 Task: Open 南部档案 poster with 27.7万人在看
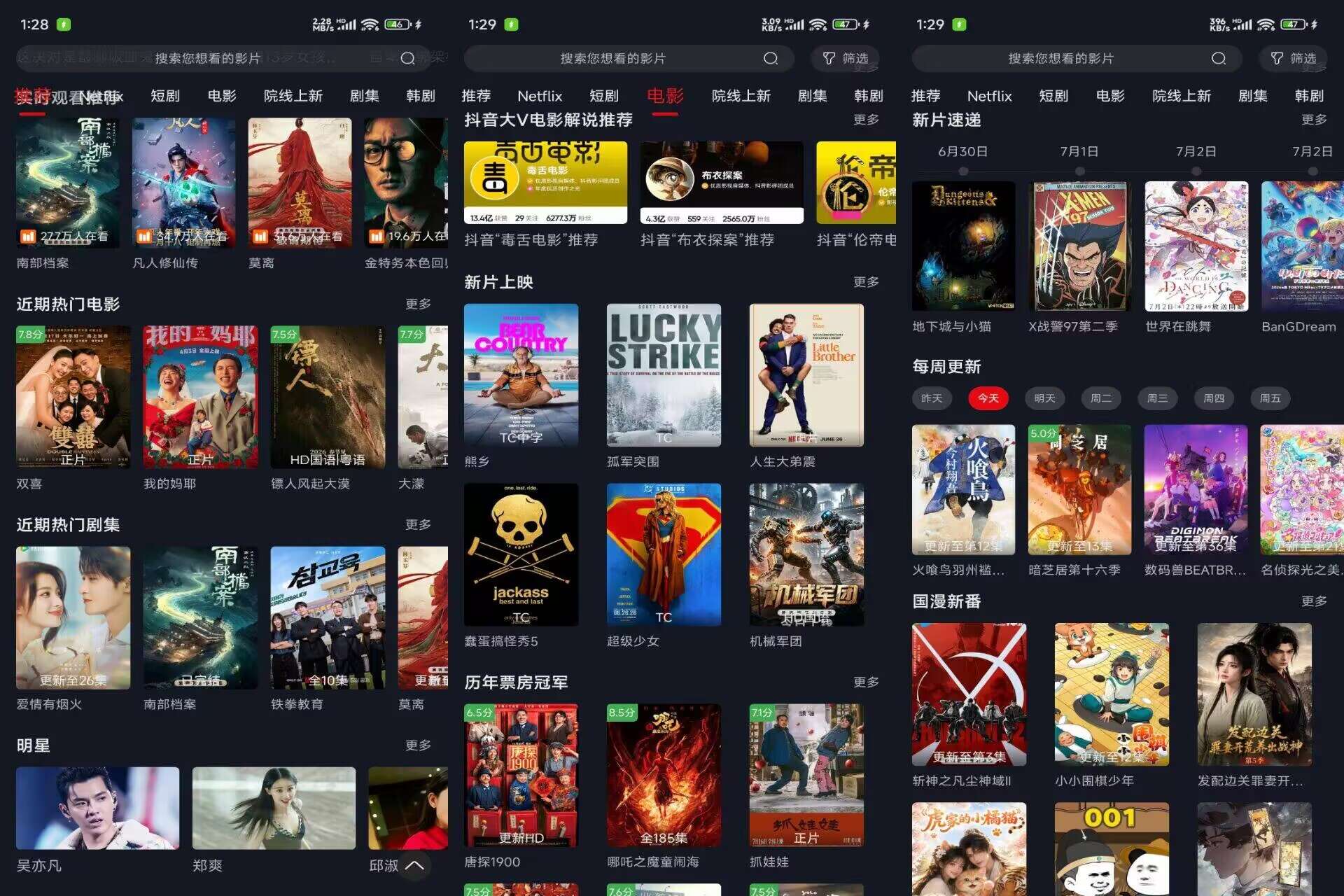tap(68, 183)
